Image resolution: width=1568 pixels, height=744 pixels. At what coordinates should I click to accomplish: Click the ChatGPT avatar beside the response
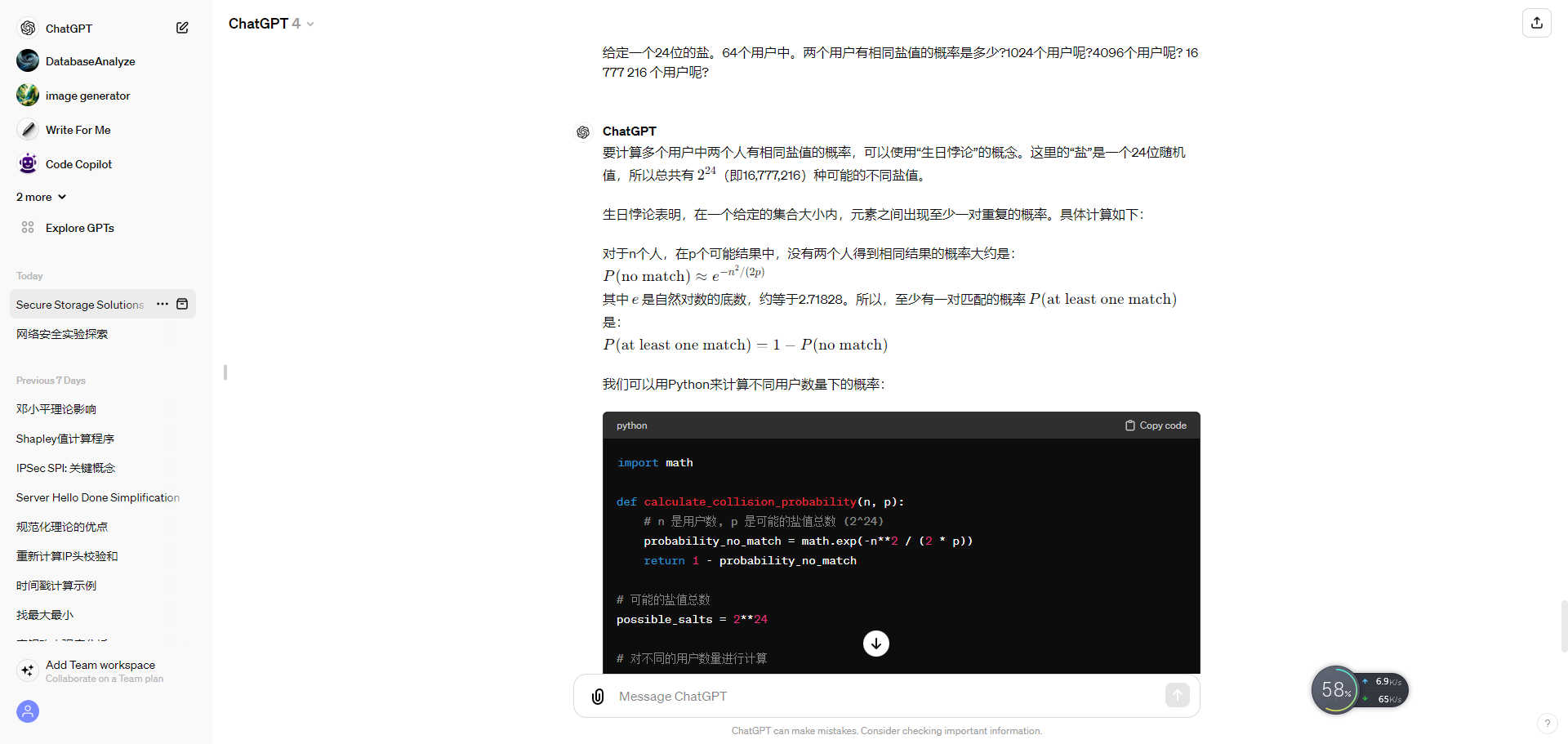(x=583, y=132)
